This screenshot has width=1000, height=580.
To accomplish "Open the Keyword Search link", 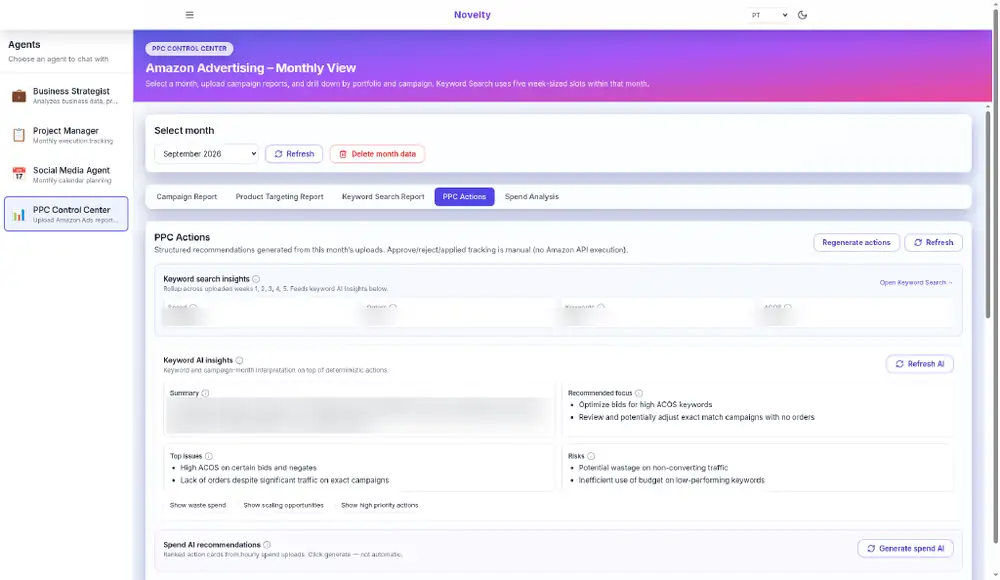I will [916, 283].
